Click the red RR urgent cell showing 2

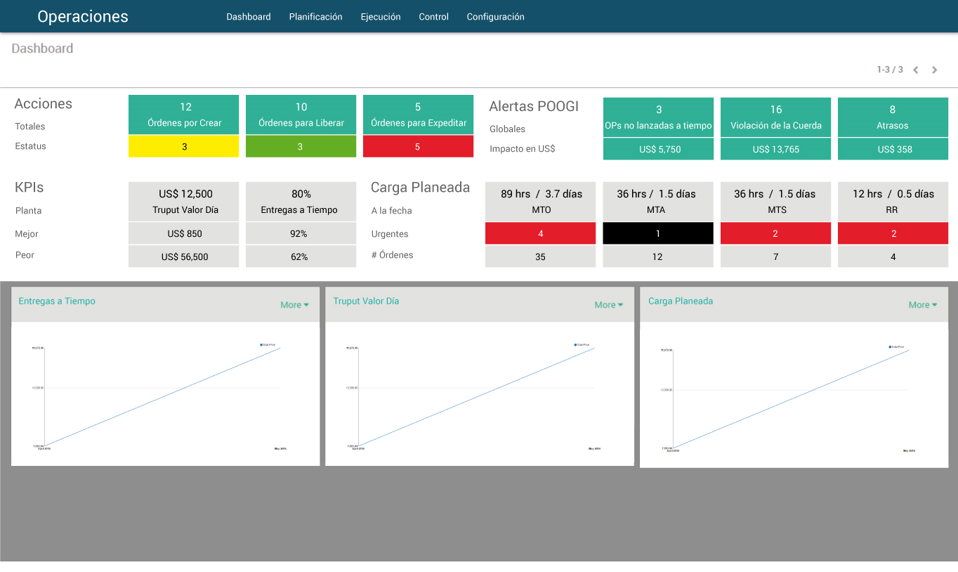[893, 233]
